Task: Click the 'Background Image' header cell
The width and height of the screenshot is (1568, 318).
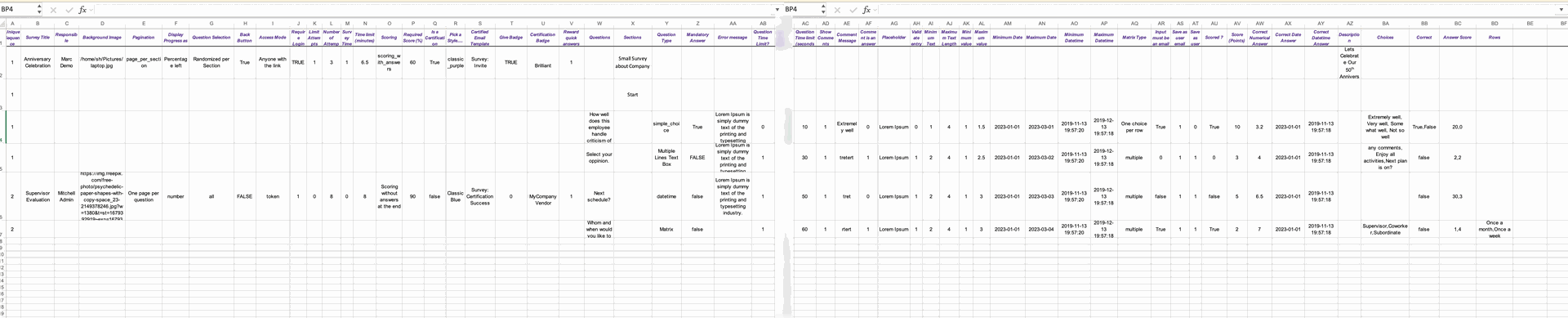Action: point(102,38)
